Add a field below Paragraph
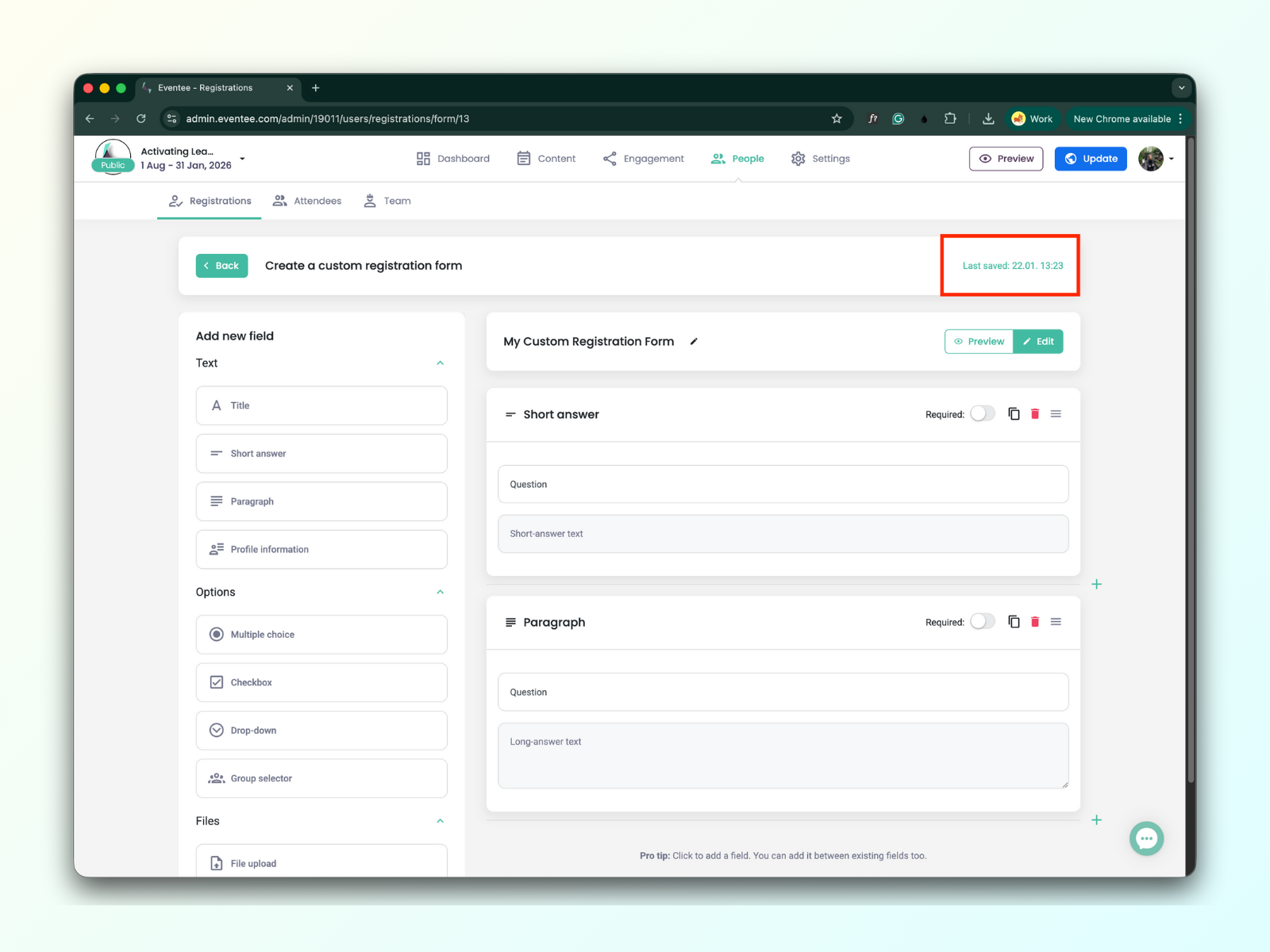The width and height of the screenshot is (1270, 952). [x=1097, y=820]
